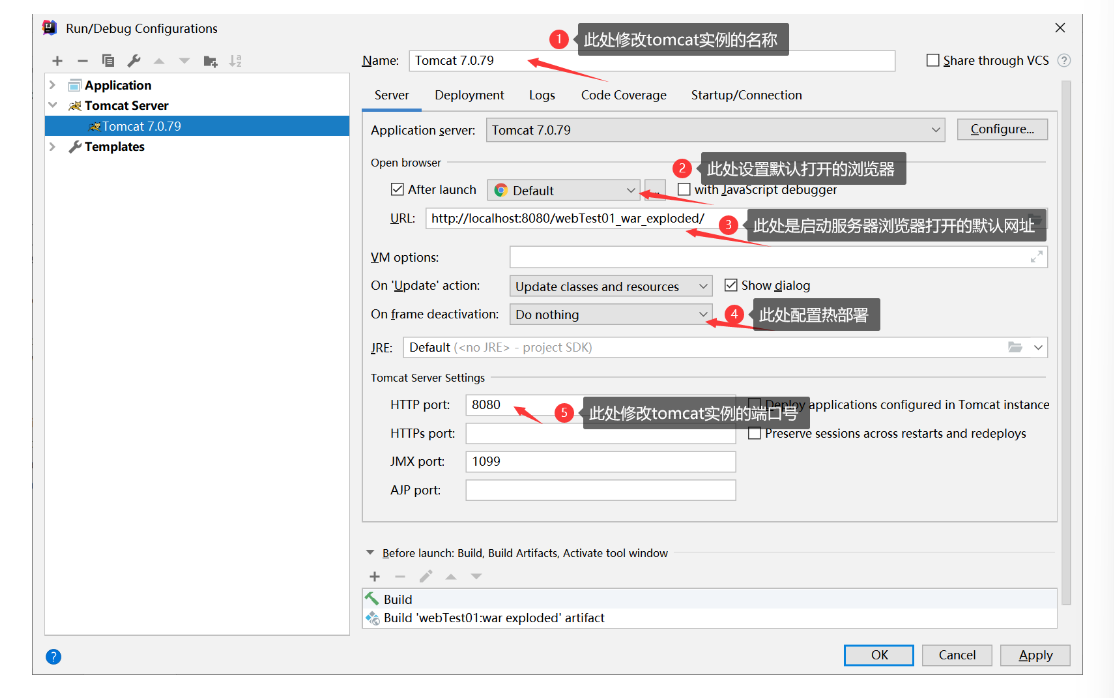This screenshot has height=698, width=1114.
Task: Click the help icon next to Share through VCS
Action: (1064, 60)
